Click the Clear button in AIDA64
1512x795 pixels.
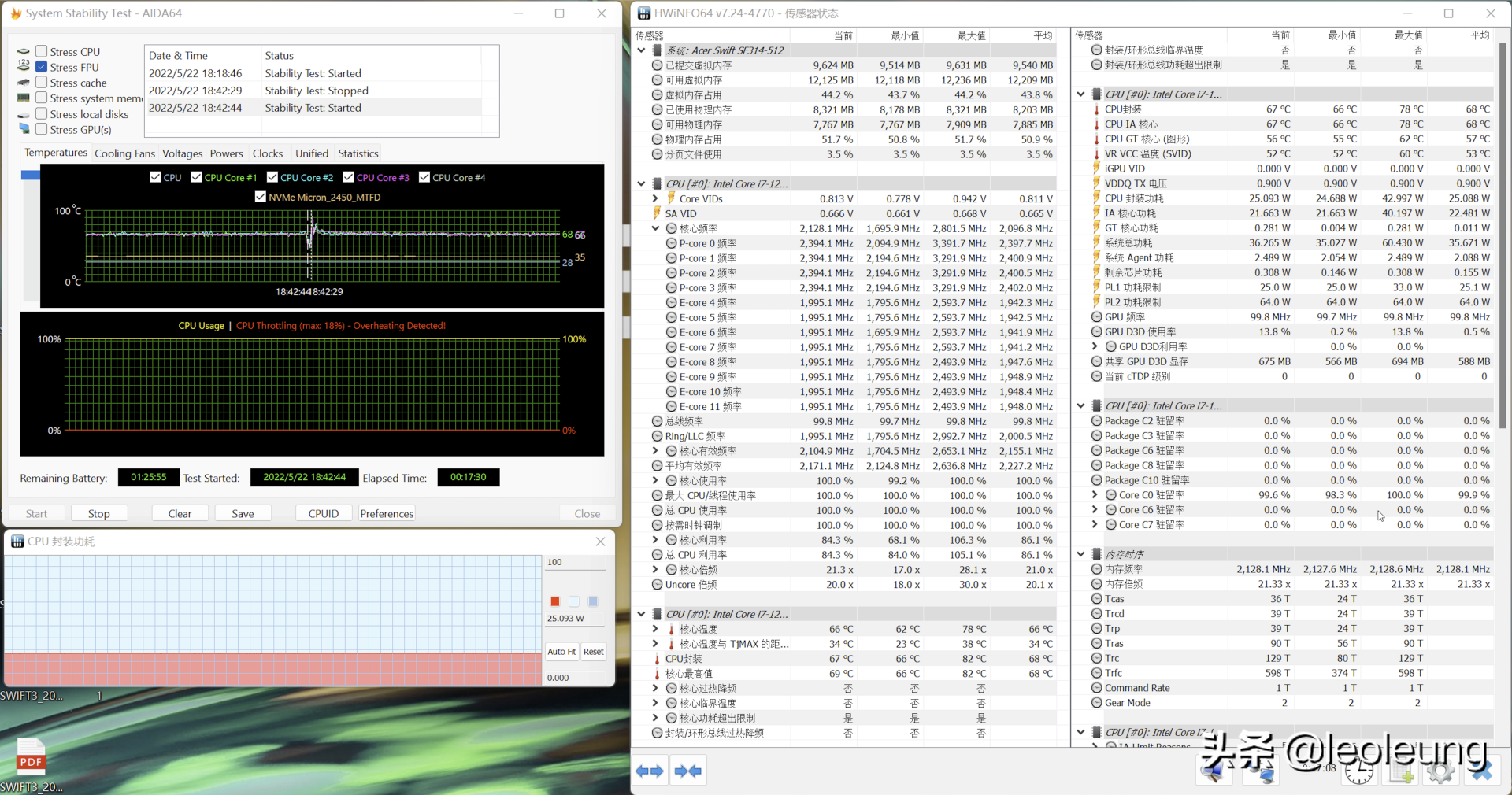click(180, 513)
